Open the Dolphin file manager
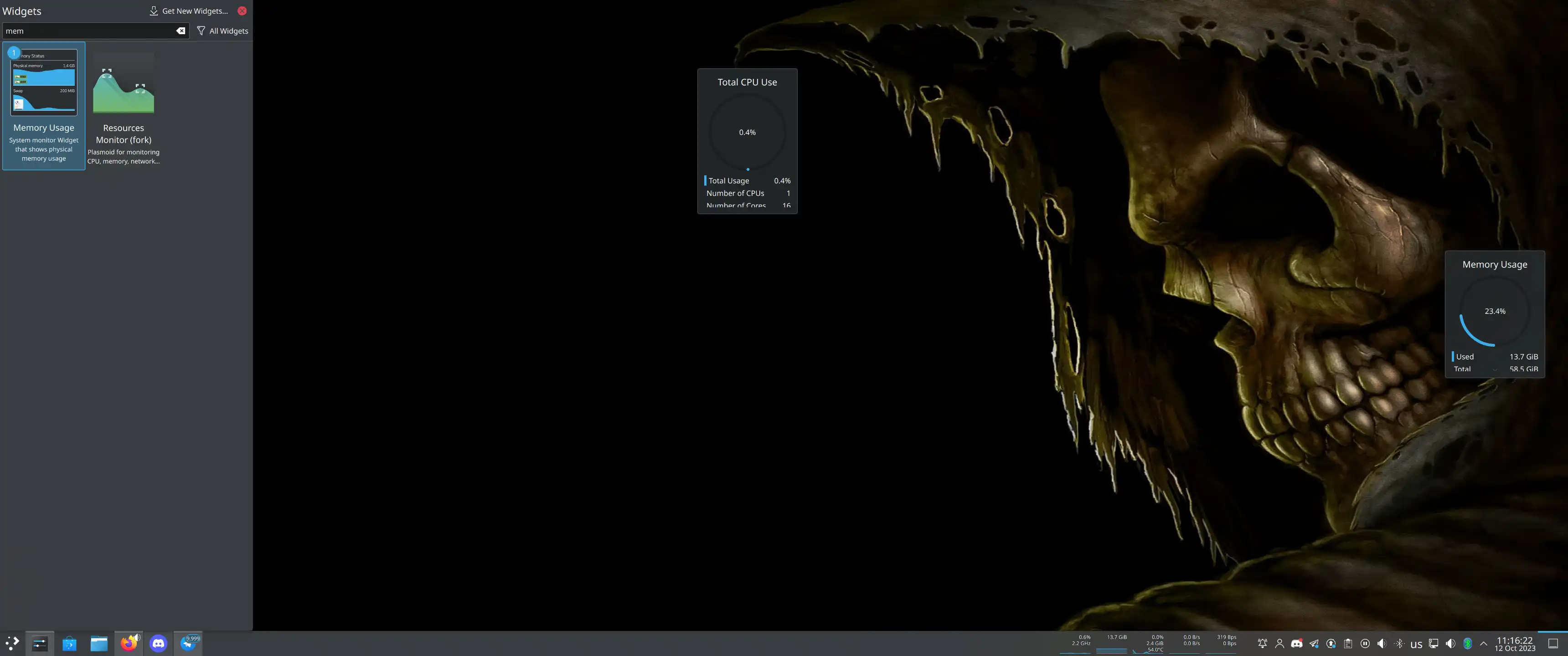 [98, 643]
